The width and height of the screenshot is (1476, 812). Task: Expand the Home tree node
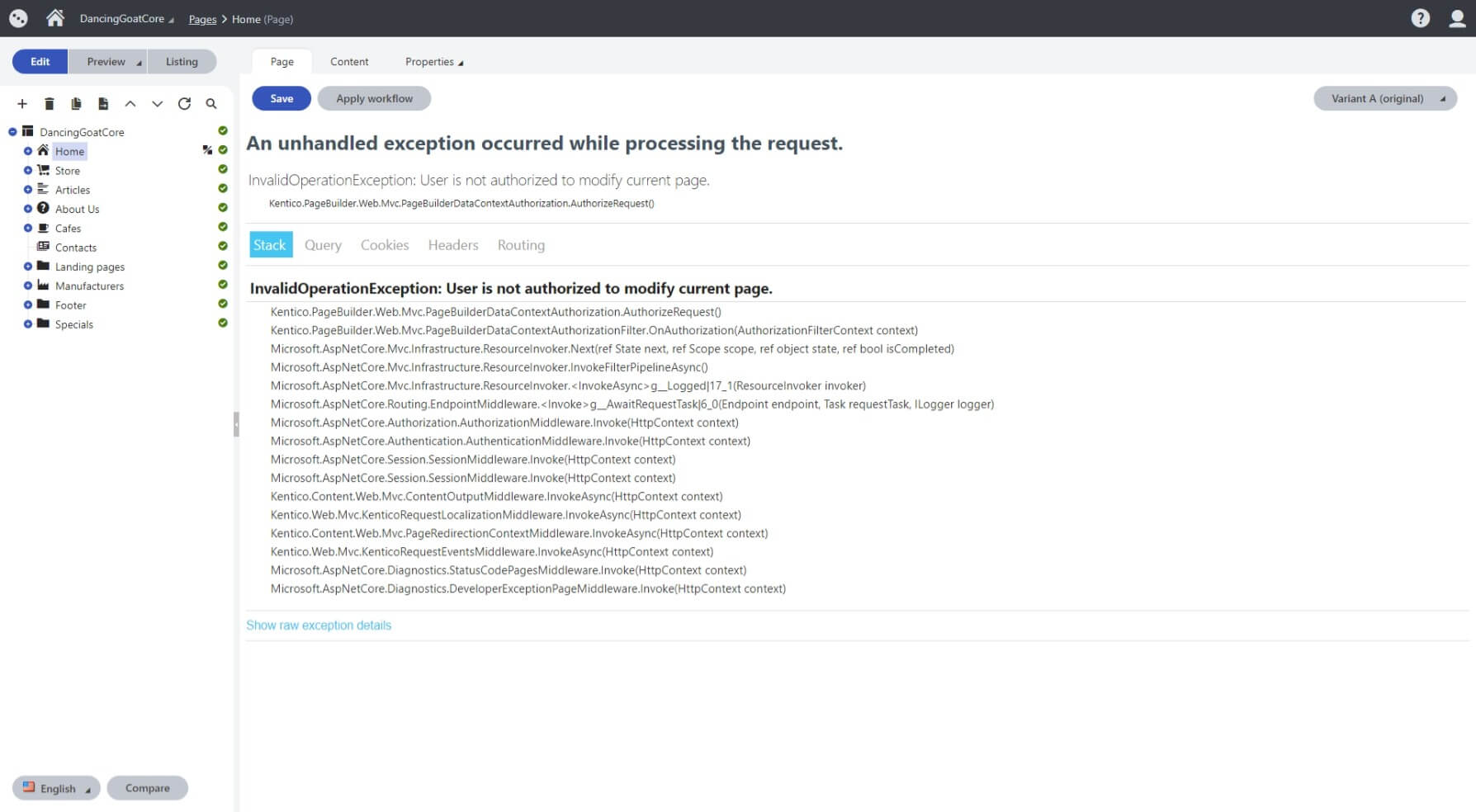28,151
